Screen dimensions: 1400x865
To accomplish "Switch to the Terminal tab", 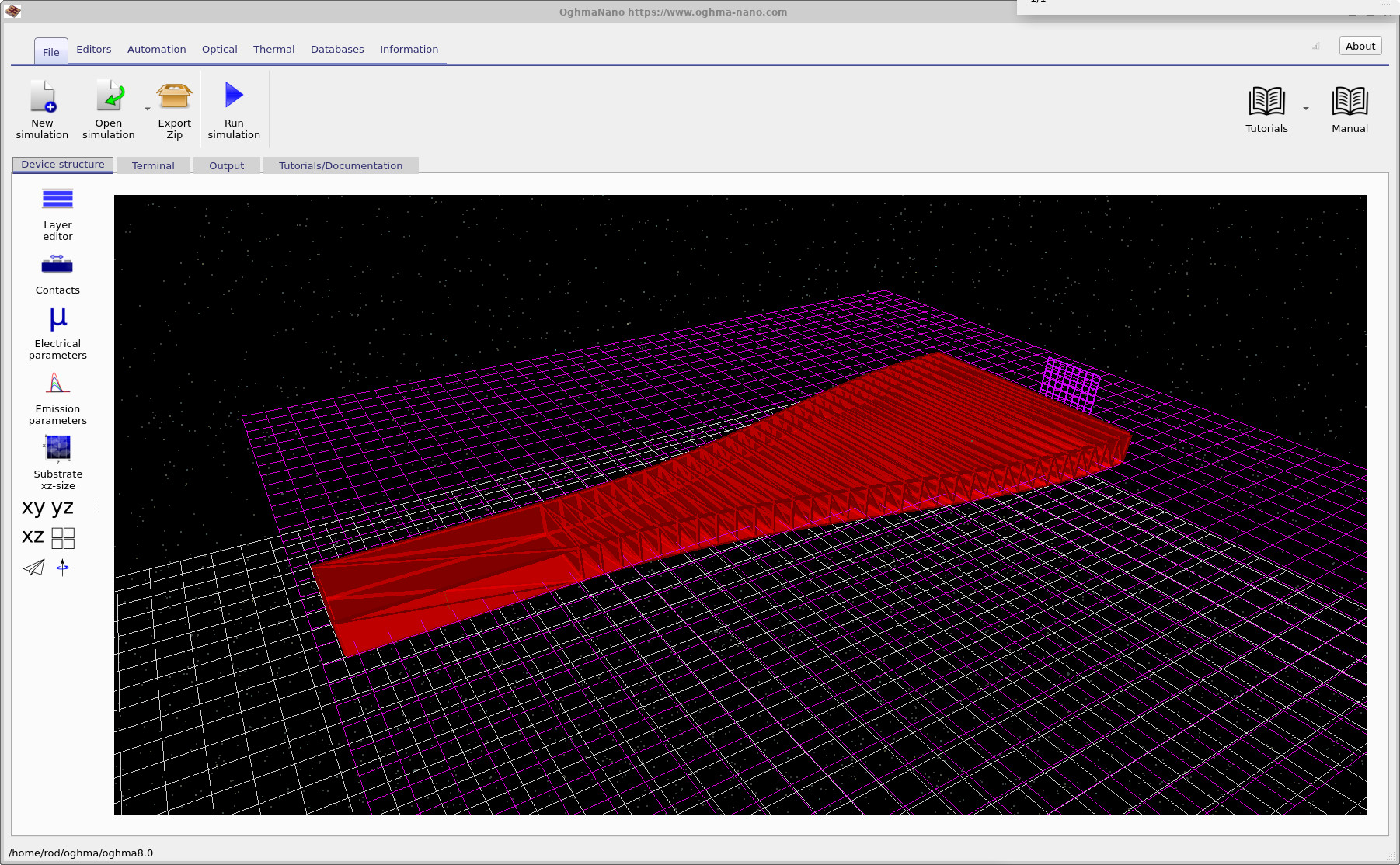I will click(153, 165).
